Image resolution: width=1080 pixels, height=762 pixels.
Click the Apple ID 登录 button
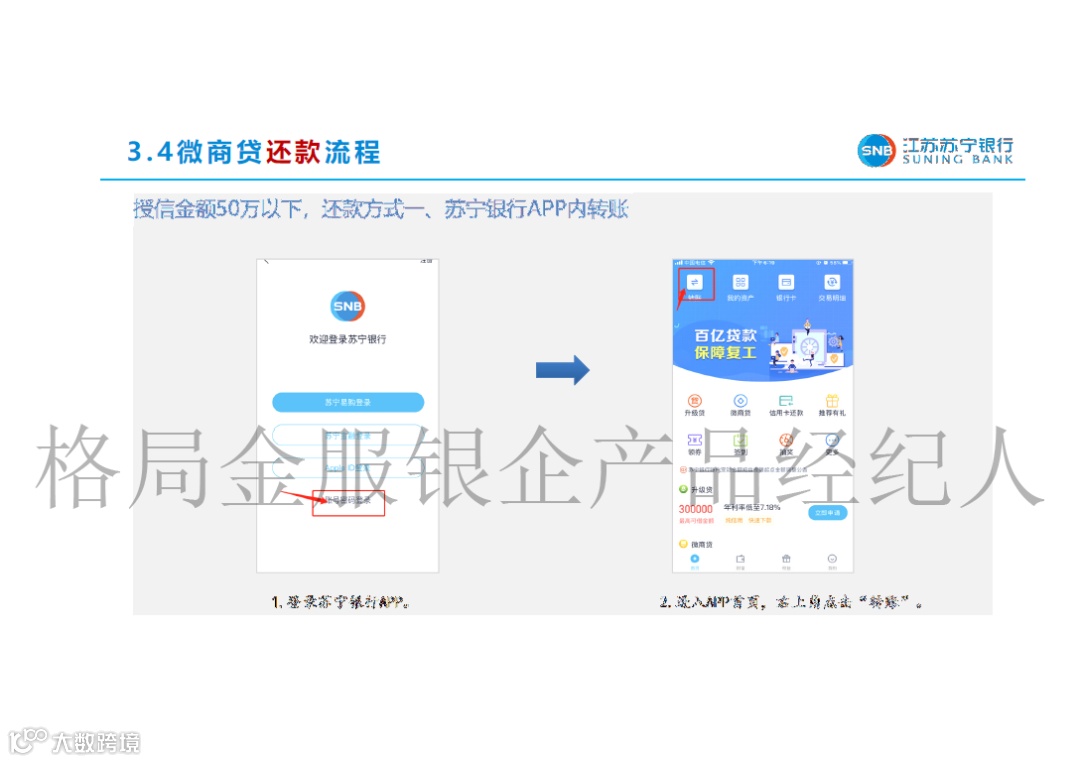(348, 468)
